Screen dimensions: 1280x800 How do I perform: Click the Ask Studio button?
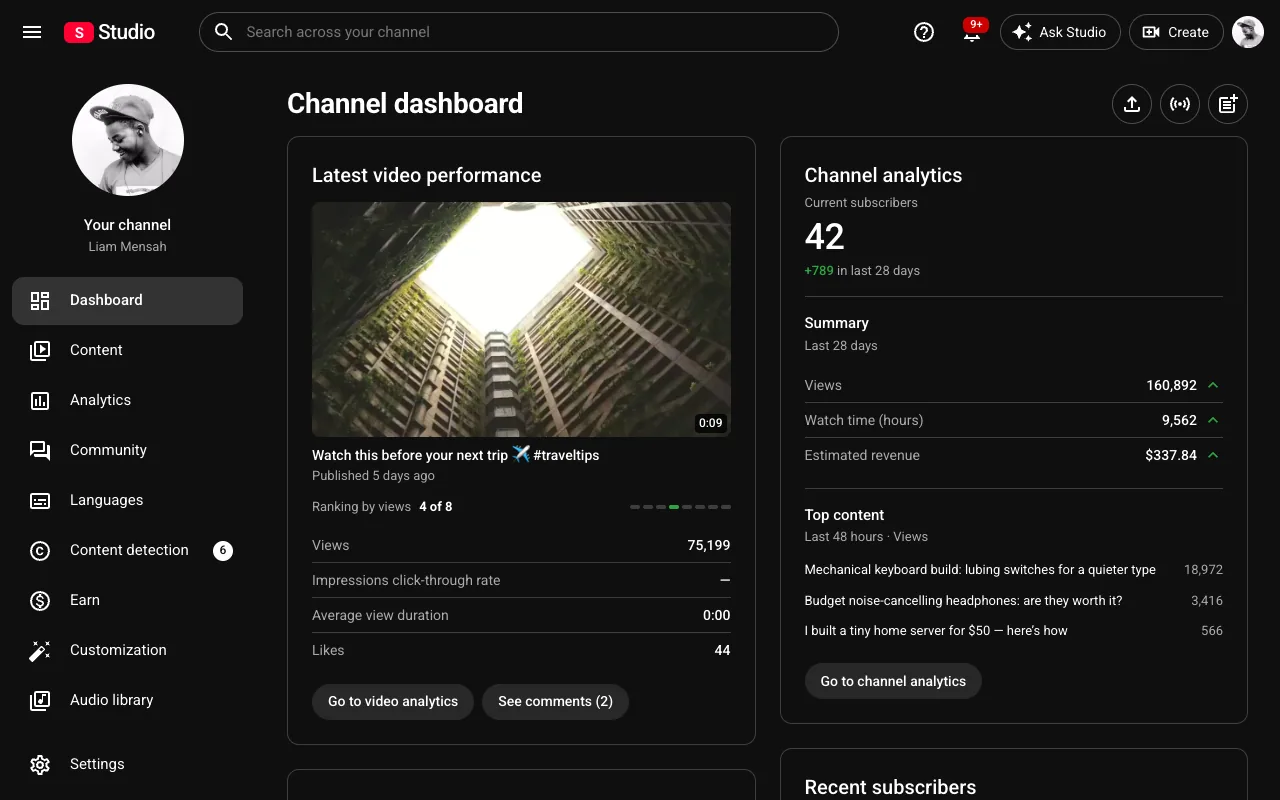(1060, 32)
